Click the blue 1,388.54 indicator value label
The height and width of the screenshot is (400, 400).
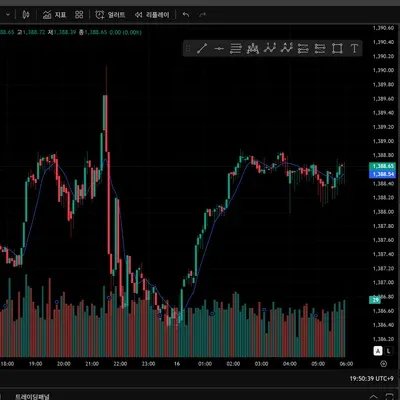[x=383, y=174]
